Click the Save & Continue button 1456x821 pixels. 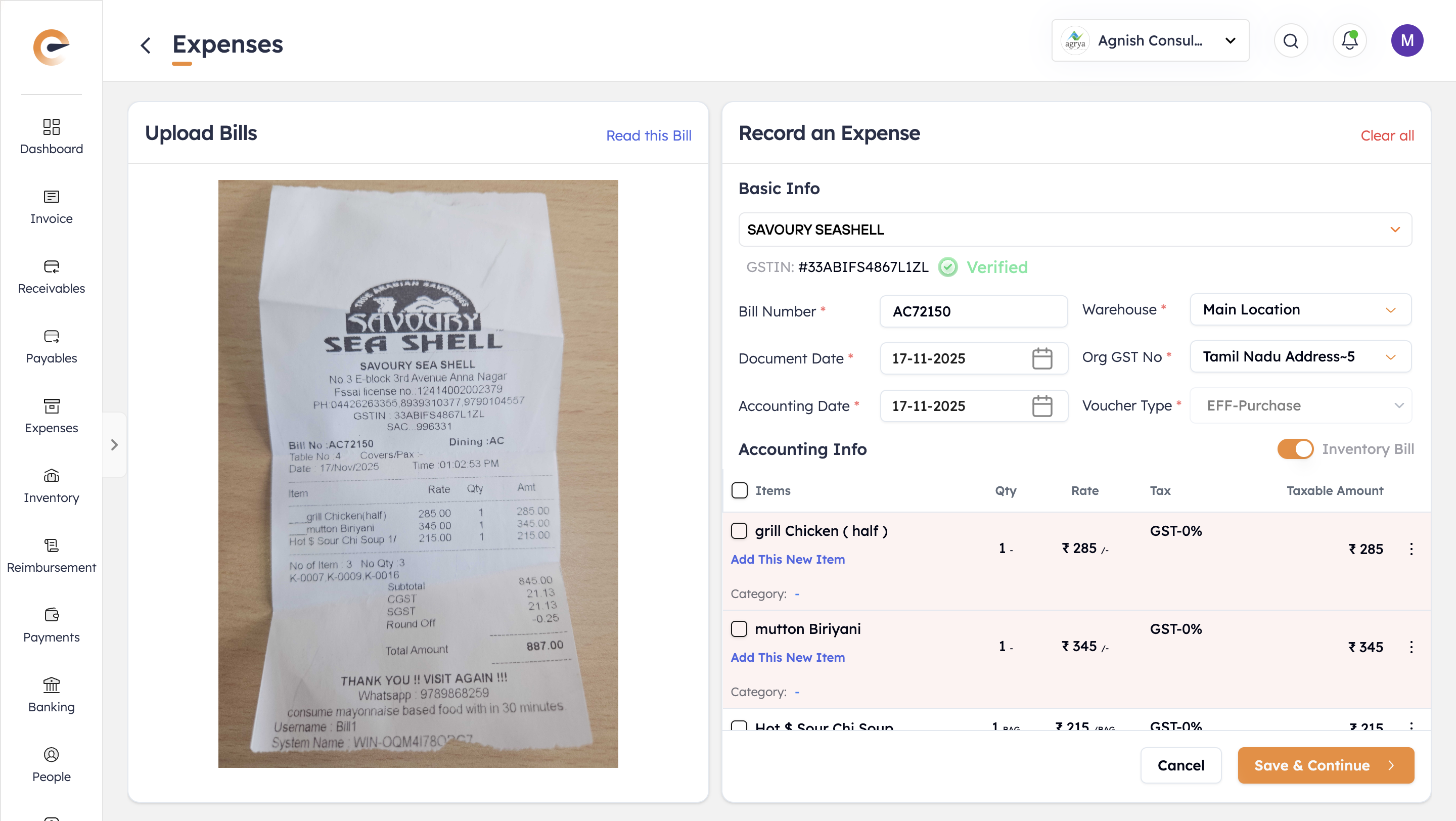pos(1326,765)
